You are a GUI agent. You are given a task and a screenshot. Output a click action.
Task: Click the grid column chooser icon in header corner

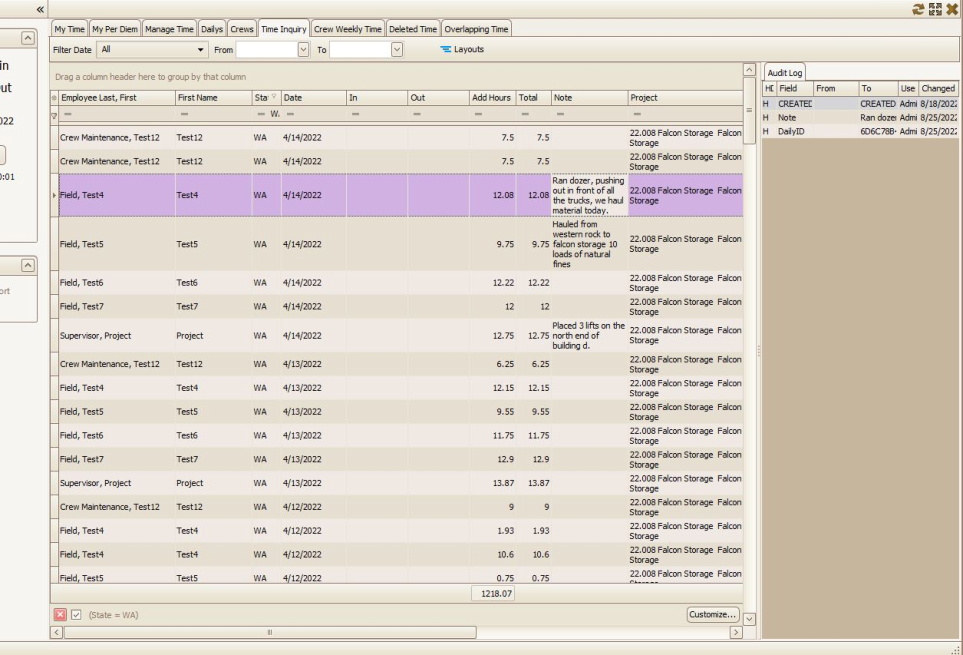(x=54, y=98)
